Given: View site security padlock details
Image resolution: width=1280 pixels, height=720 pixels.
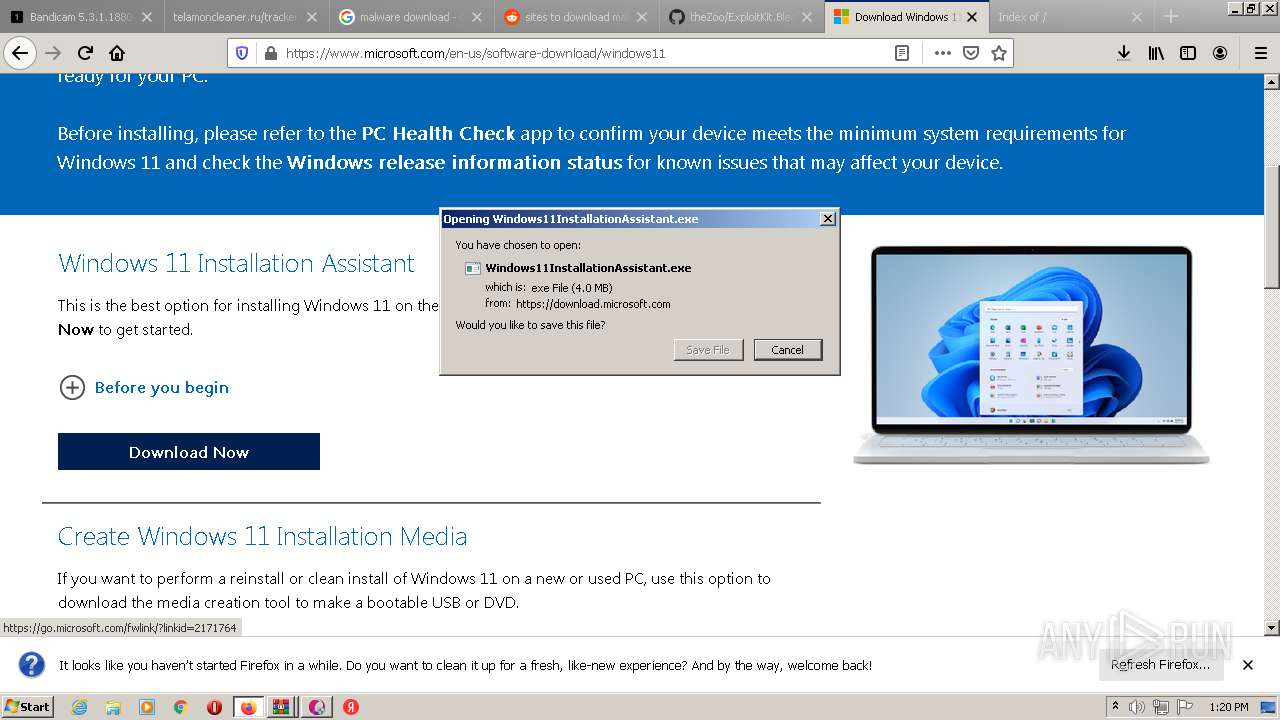Looking at the screenshot, I should (x=270, y=53).
